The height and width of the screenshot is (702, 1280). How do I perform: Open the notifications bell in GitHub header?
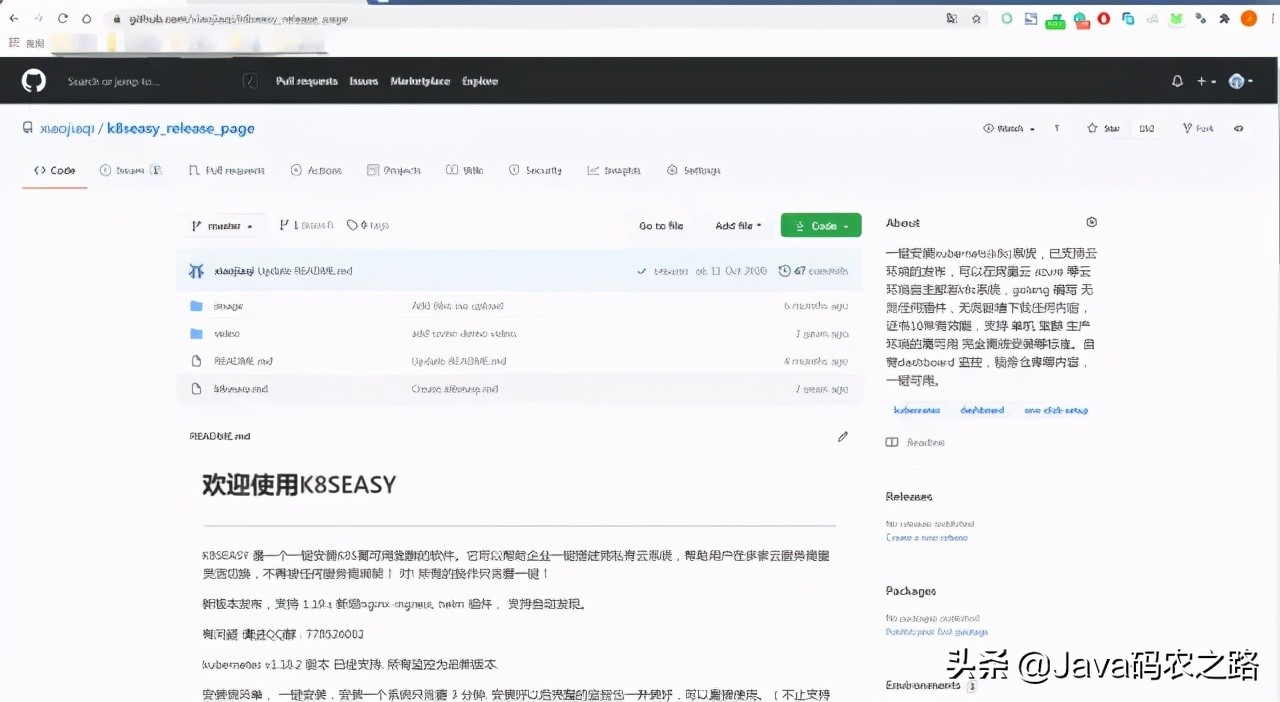pyautogui.click(x=1177, y=81)
